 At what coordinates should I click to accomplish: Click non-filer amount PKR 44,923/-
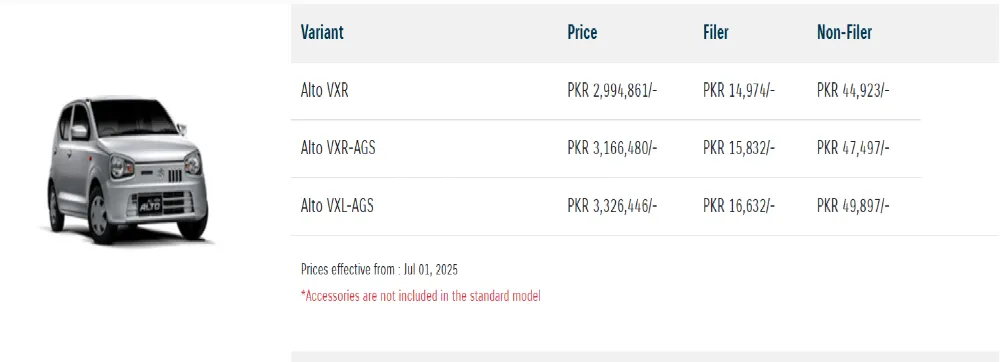(853, 91)
